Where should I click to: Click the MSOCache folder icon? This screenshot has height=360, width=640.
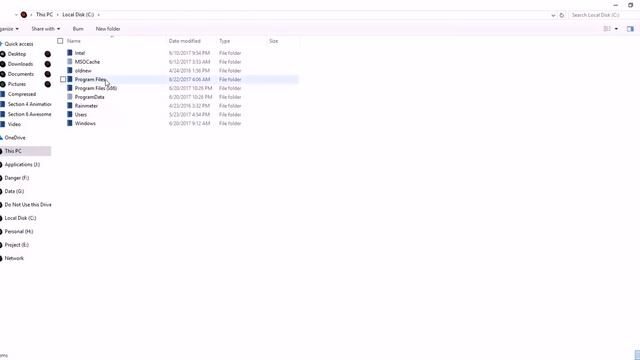point(70,62)
